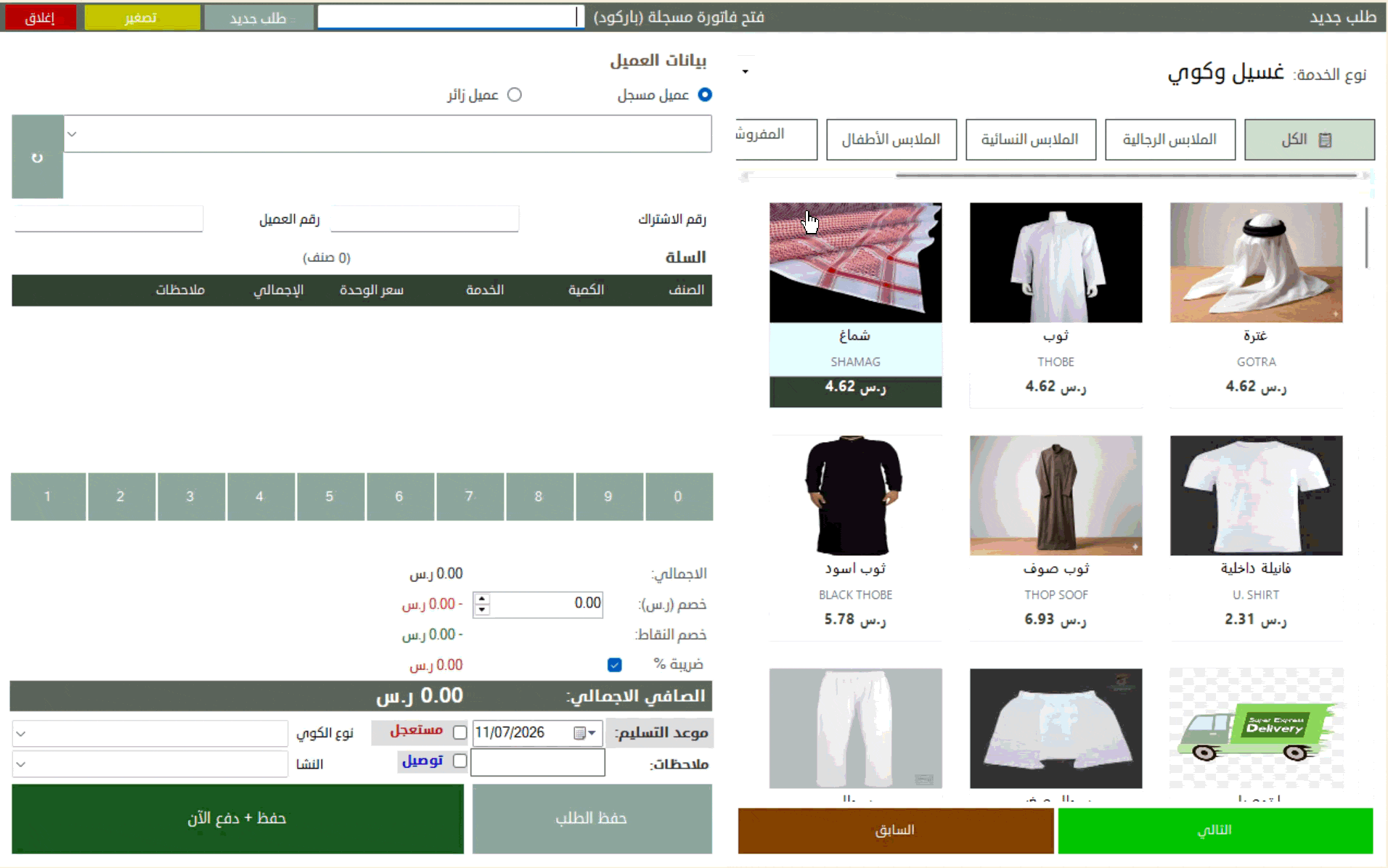Tap keypad number 9
The height and width of the screenshot is (868, 1388).
608,496
